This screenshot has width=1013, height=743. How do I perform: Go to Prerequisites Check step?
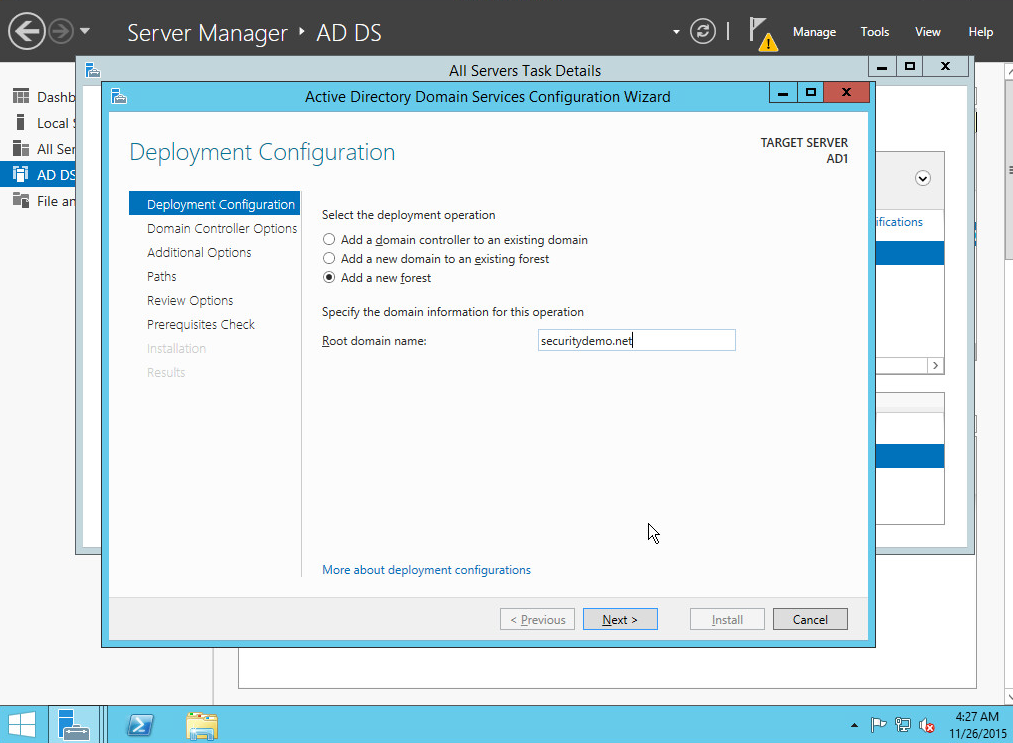click(200, 324)
